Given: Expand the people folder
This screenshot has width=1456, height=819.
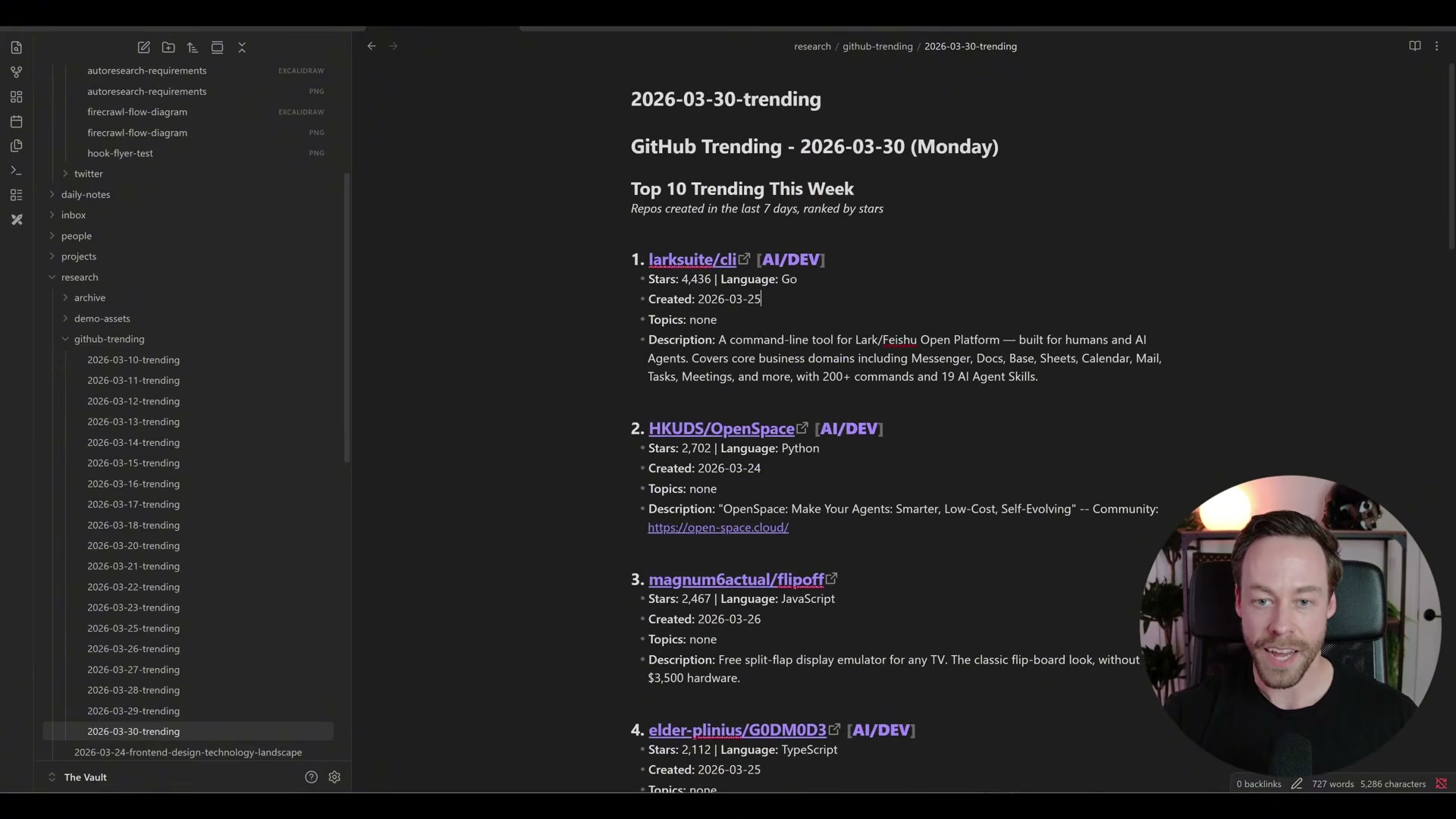Looking at the screenshot, I should pyautogui.click(x=52, y=236).
